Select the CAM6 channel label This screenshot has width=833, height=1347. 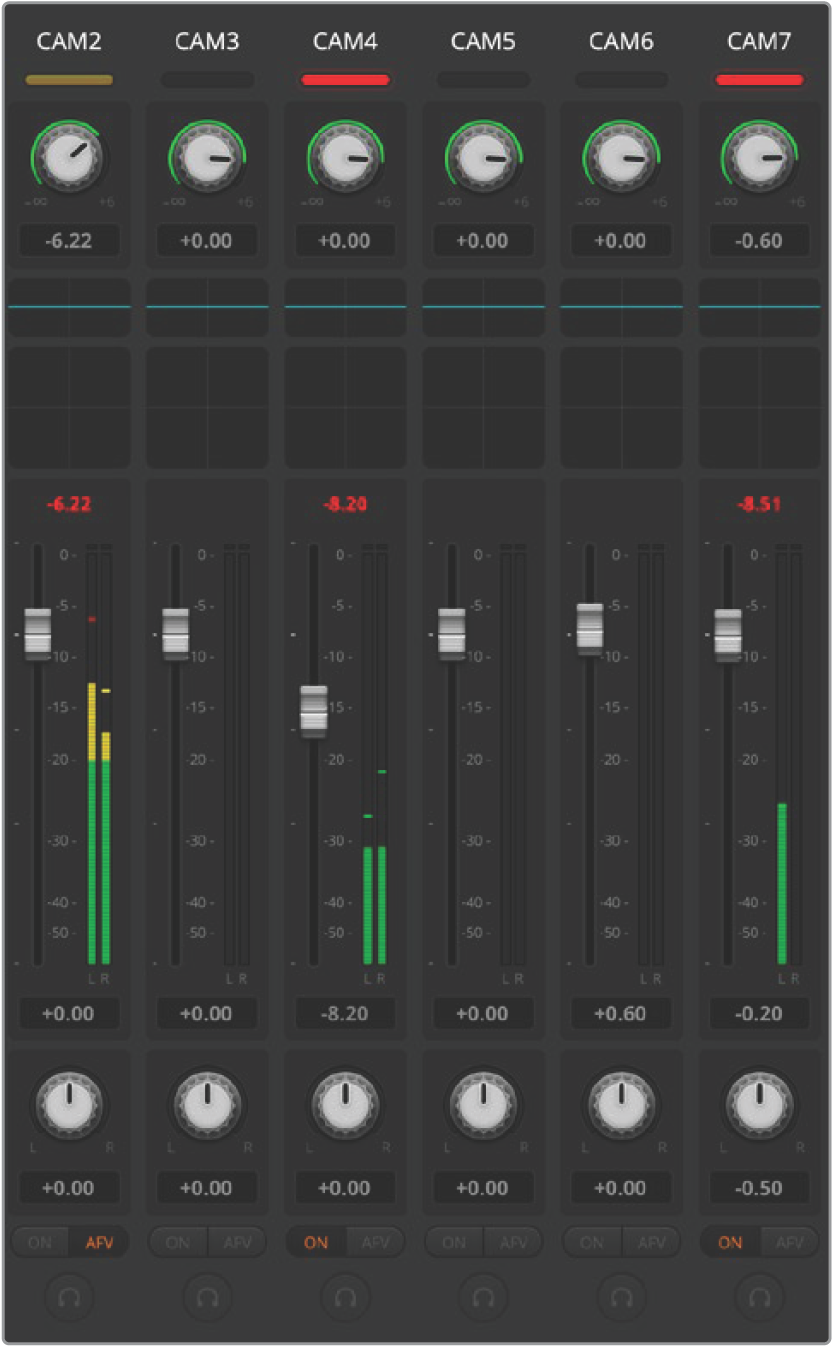(x=621, y=41)
